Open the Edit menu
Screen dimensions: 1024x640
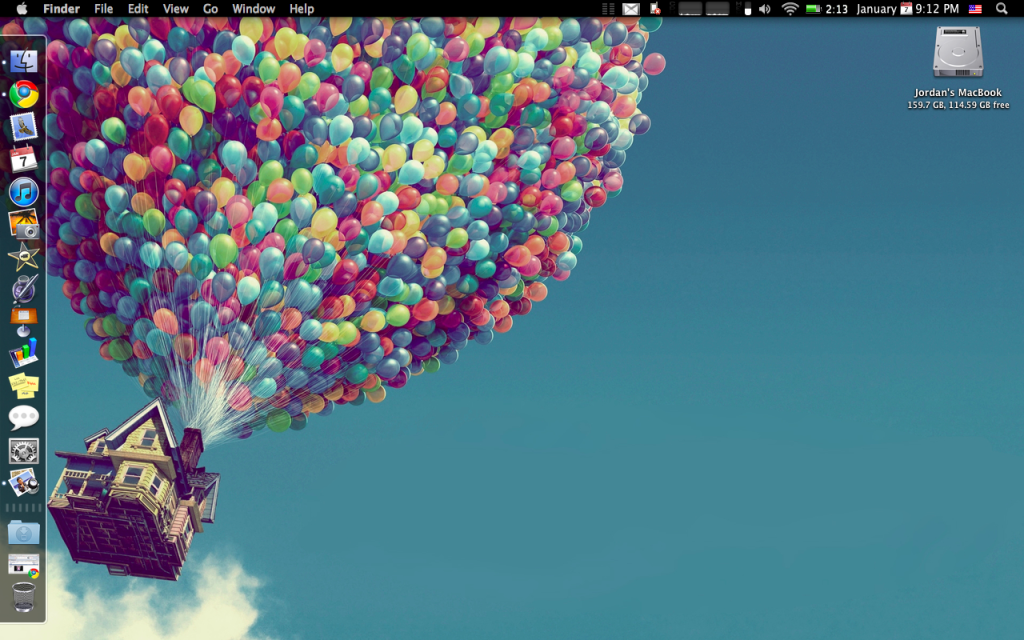coord(138,8)
